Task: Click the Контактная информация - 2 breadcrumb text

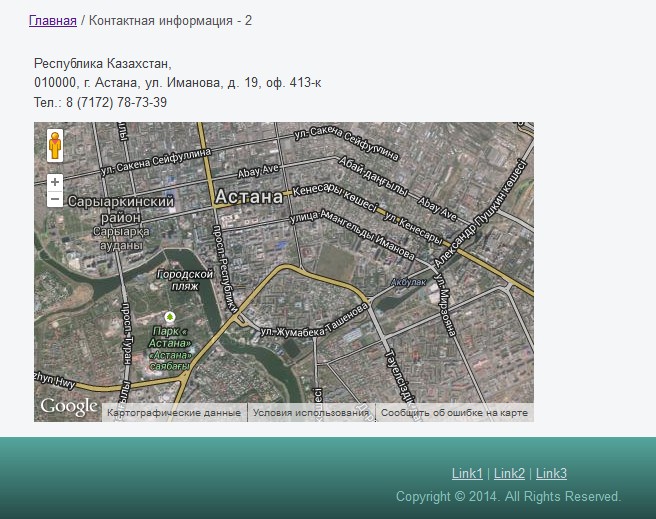Action: click(170, 20)
